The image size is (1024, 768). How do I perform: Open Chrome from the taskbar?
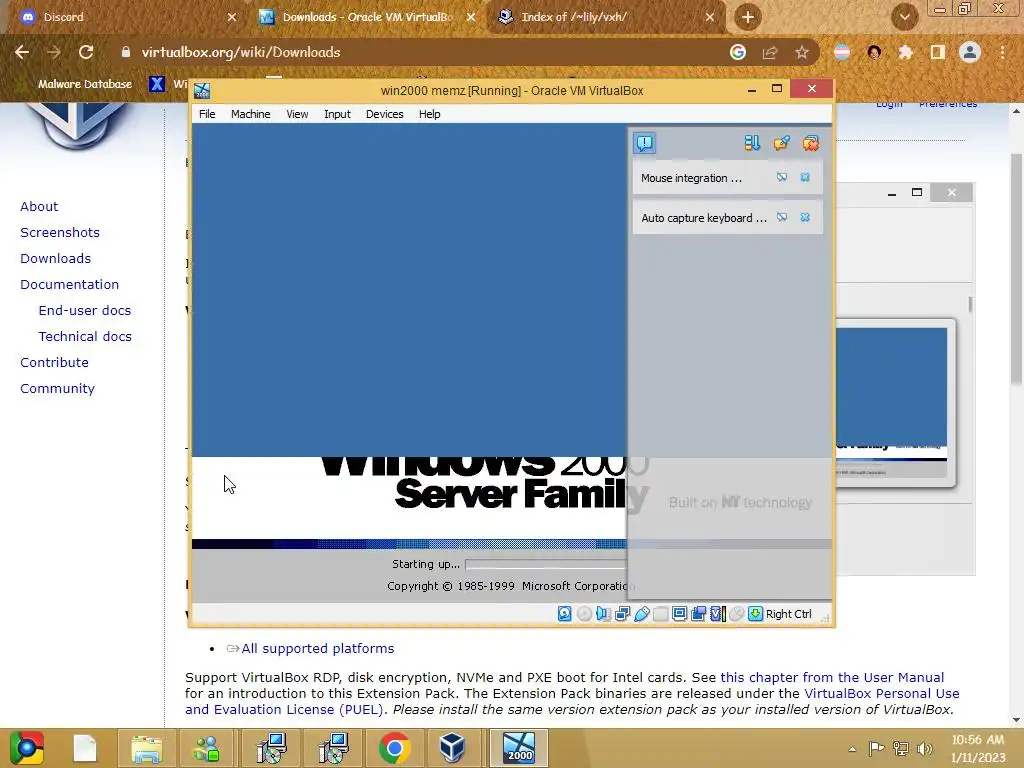pos(394,748)
